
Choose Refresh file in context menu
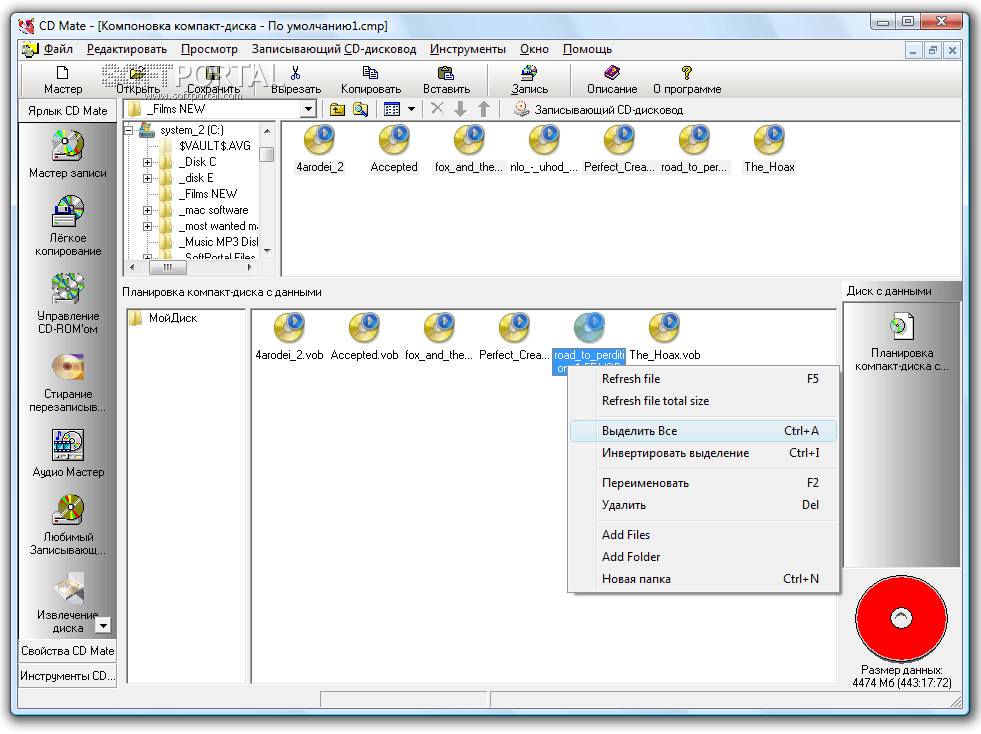(703, 379)
